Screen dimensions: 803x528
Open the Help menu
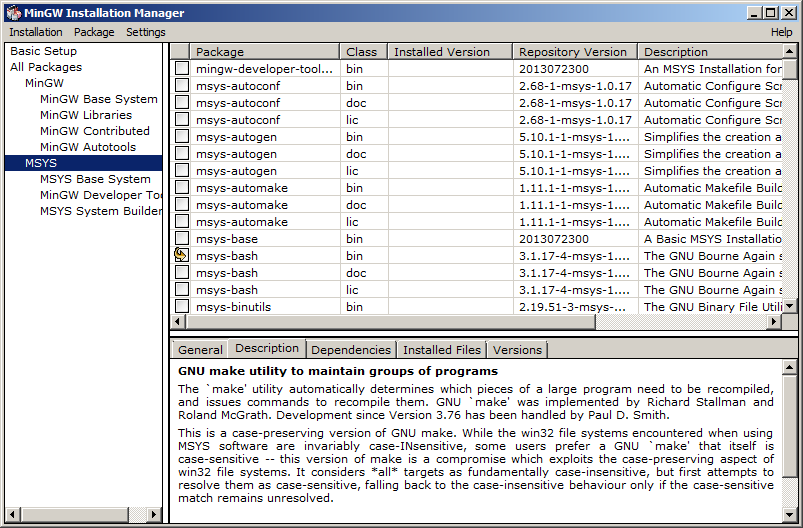781,32
